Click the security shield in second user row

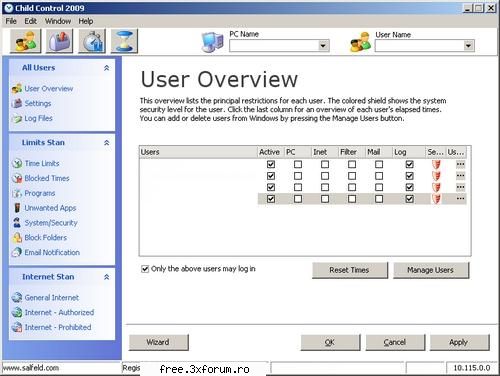tap(436, 176)
